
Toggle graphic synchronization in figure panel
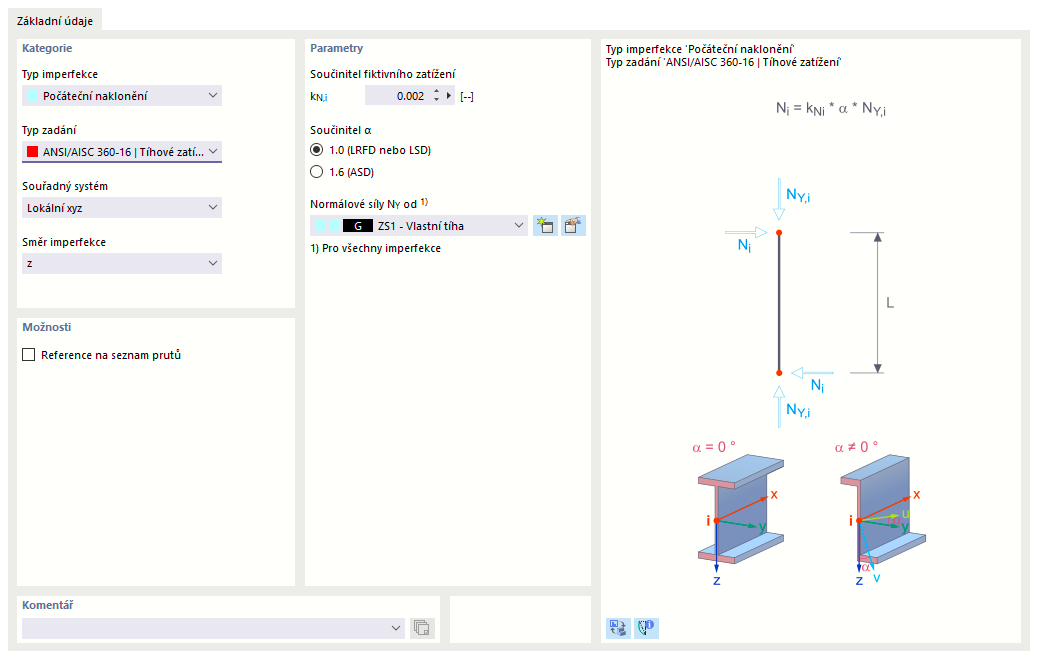point(618,629)
